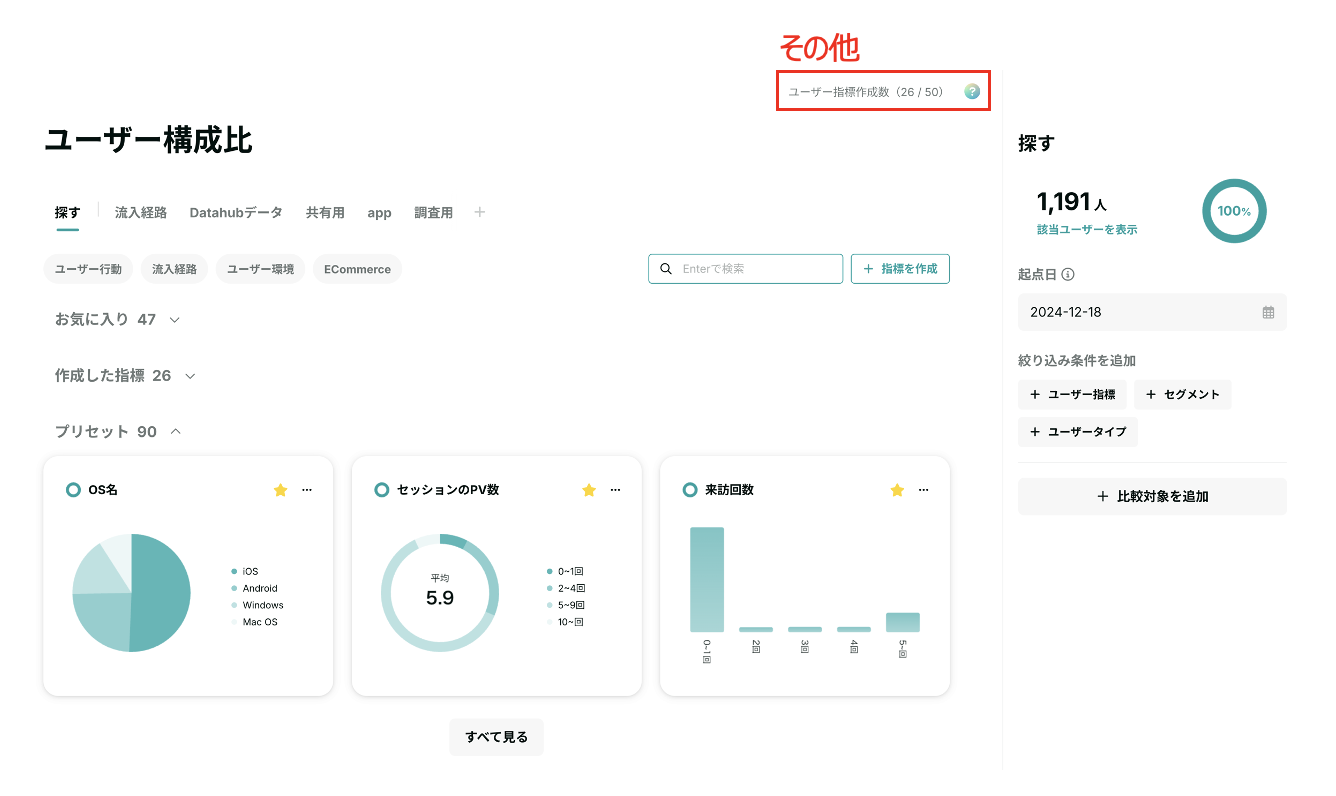Click the 10~回 legend entry
Viewport: 1336px width, 796px height.
click(x=565, y=622)
